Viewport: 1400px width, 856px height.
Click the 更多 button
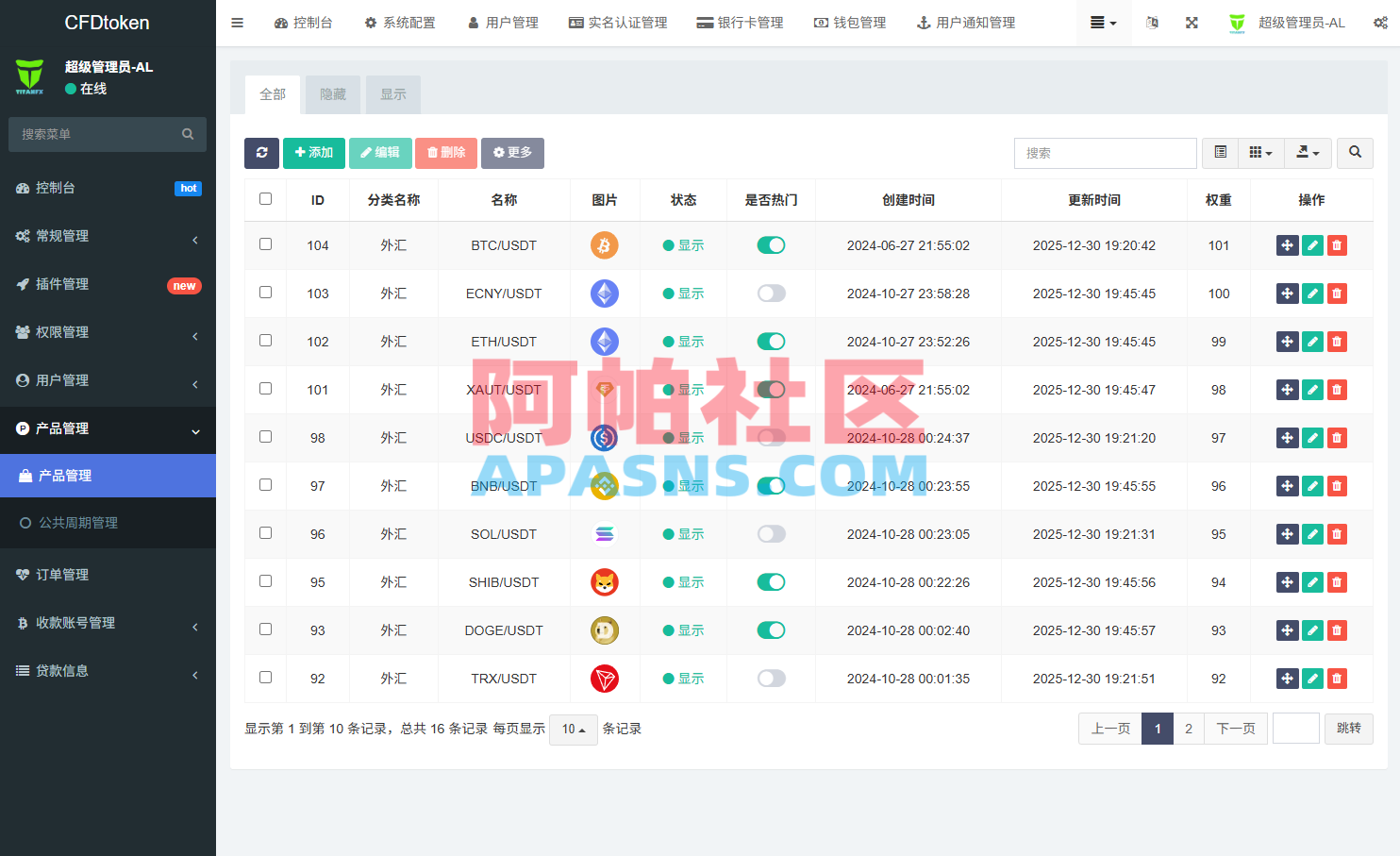pos(512,153)
